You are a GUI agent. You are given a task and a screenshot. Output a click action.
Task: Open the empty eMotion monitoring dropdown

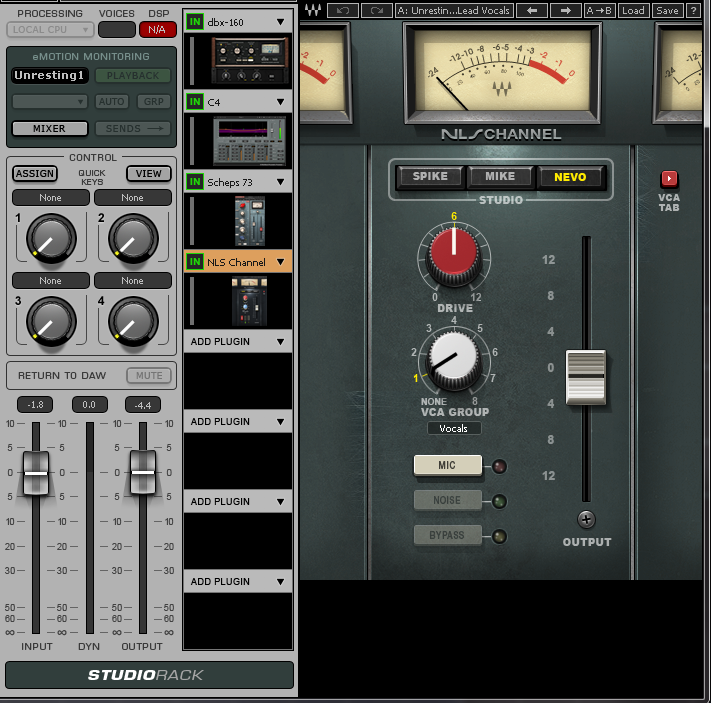tap(49, 102)
